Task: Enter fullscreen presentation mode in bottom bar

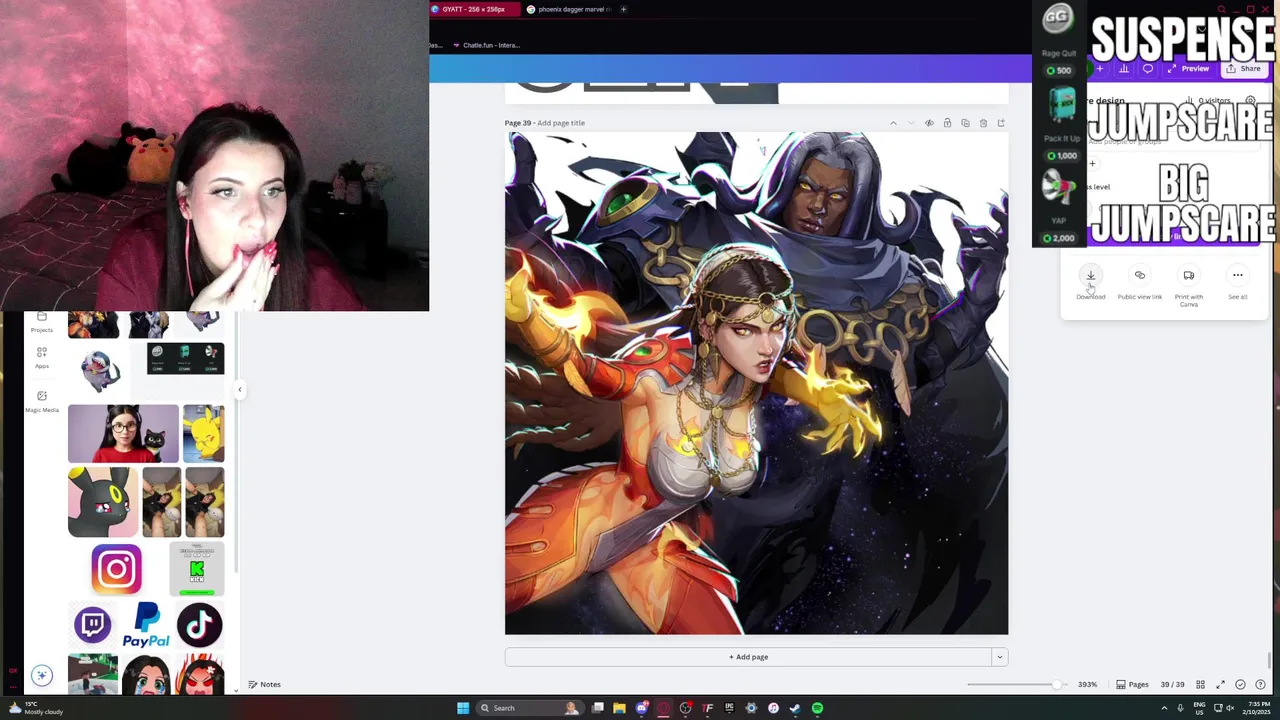Action: (1220, 685)
